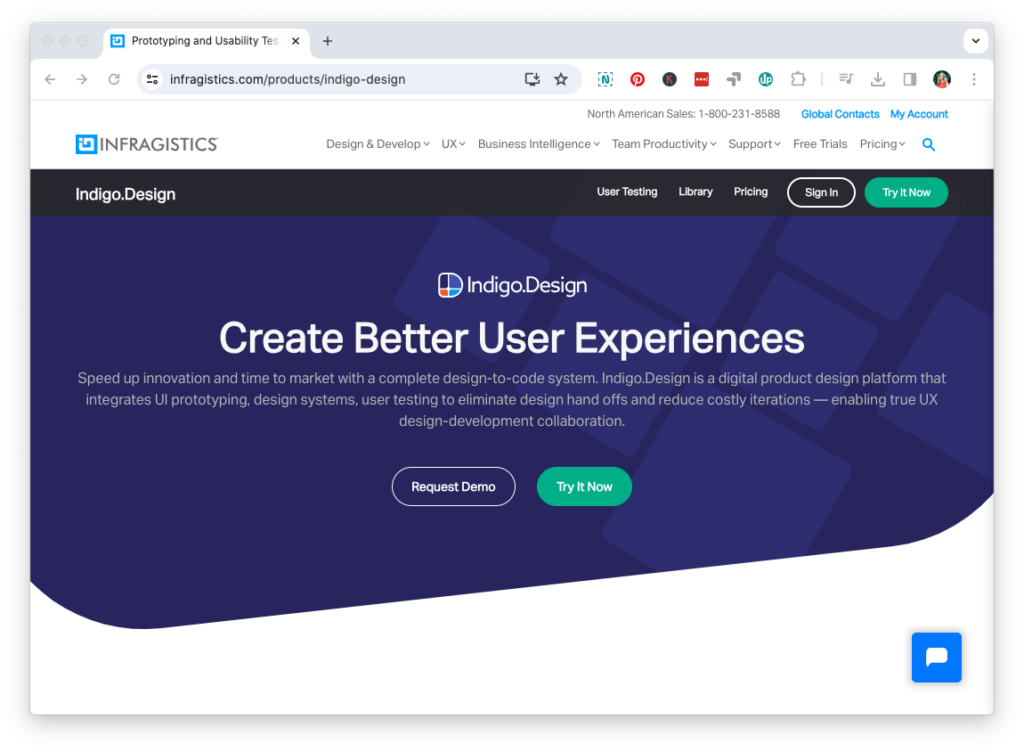Viewport: 1024px width, 752px height.
Task: Click the green round extension icon
Action: [765, 79]
